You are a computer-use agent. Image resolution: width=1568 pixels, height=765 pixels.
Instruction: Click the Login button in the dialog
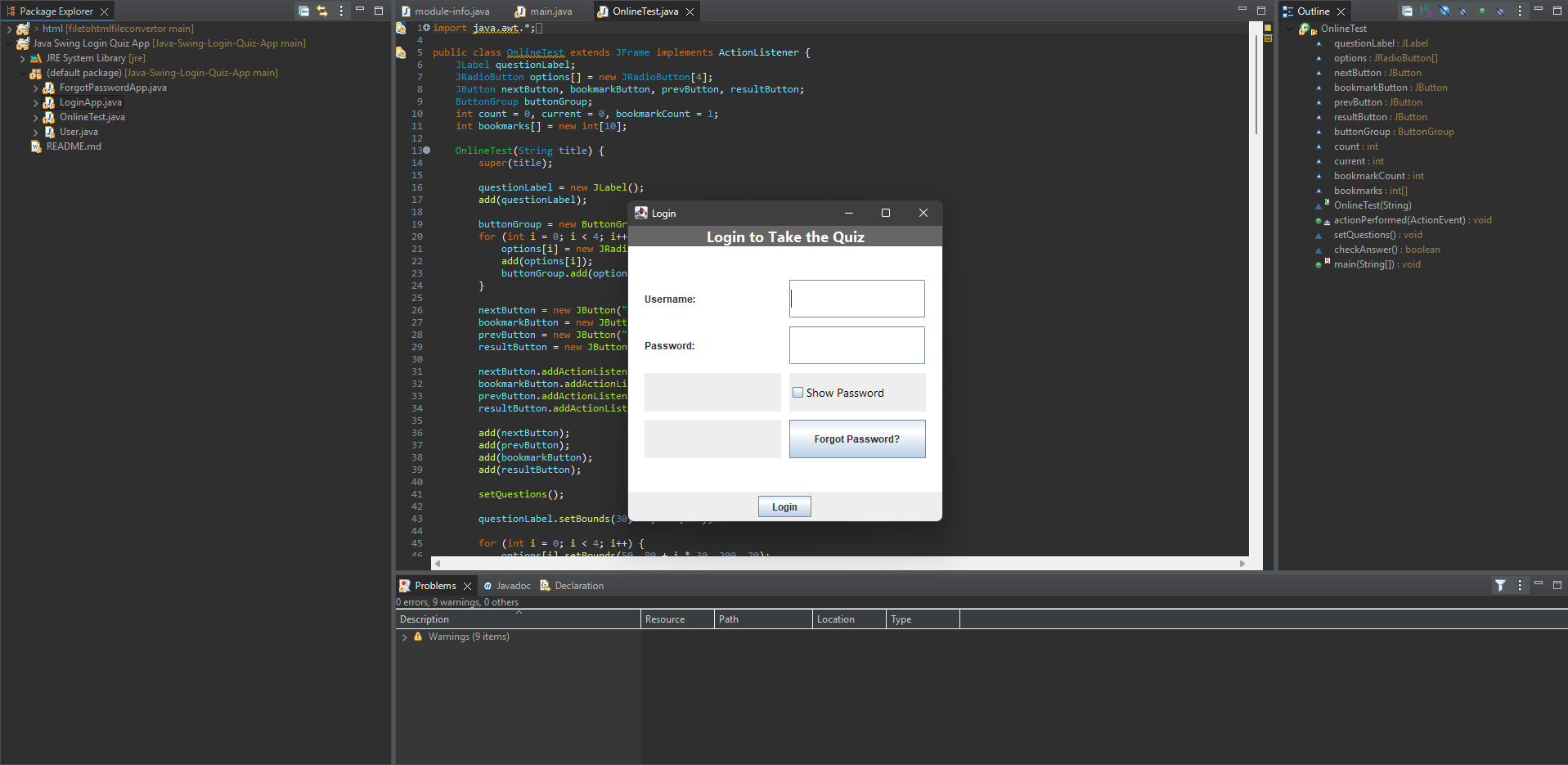[784, 506]
